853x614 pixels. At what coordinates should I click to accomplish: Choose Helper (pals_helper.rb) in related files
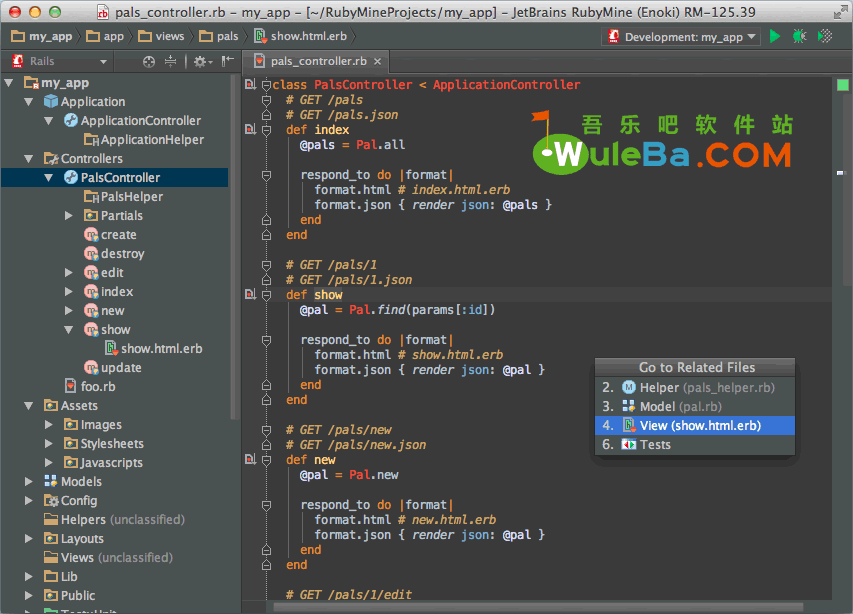pyautogui.click(x=695, y=387)
